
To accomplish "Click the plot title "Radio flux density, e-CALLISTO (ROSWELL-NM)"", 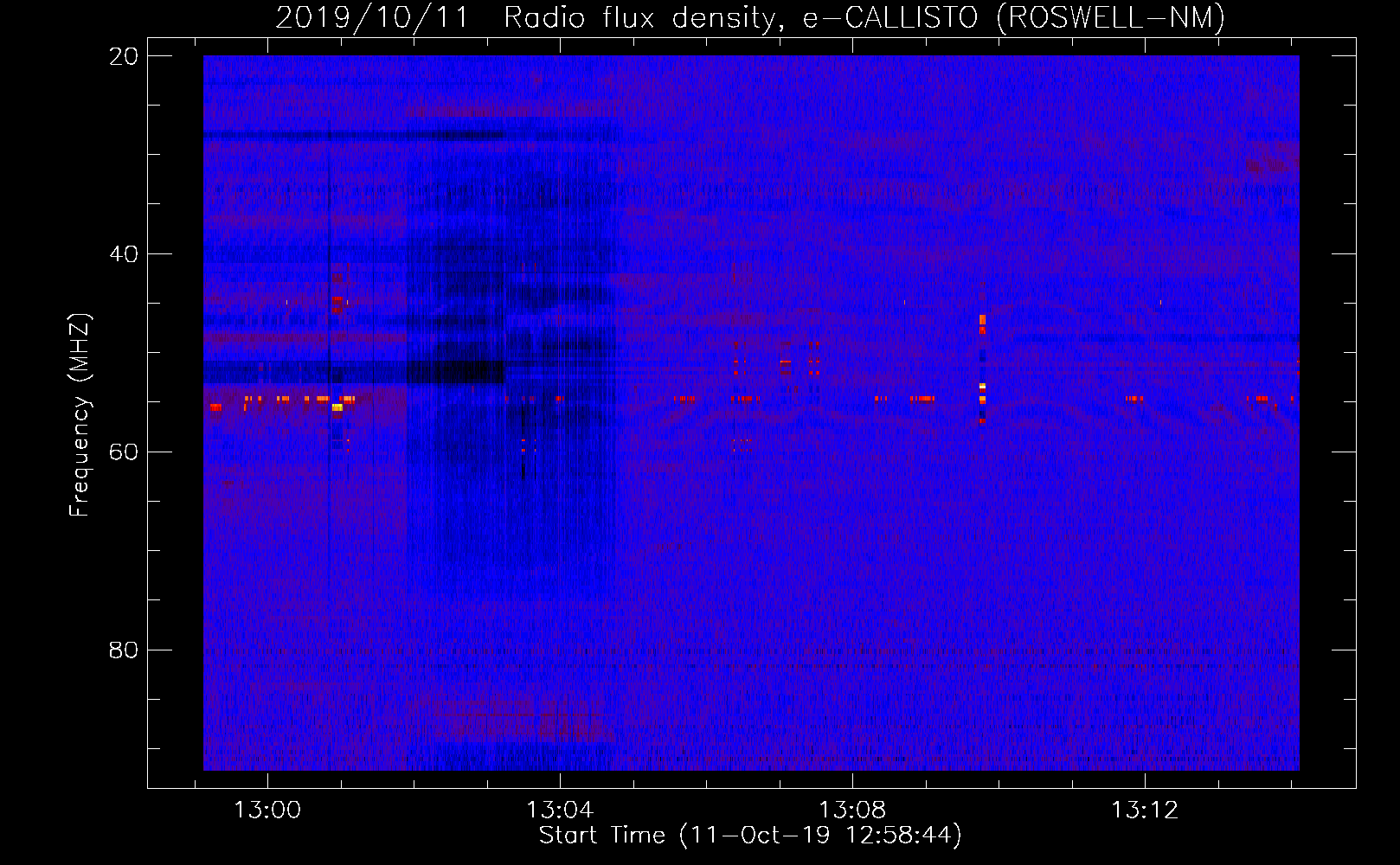I will (864, 17).
